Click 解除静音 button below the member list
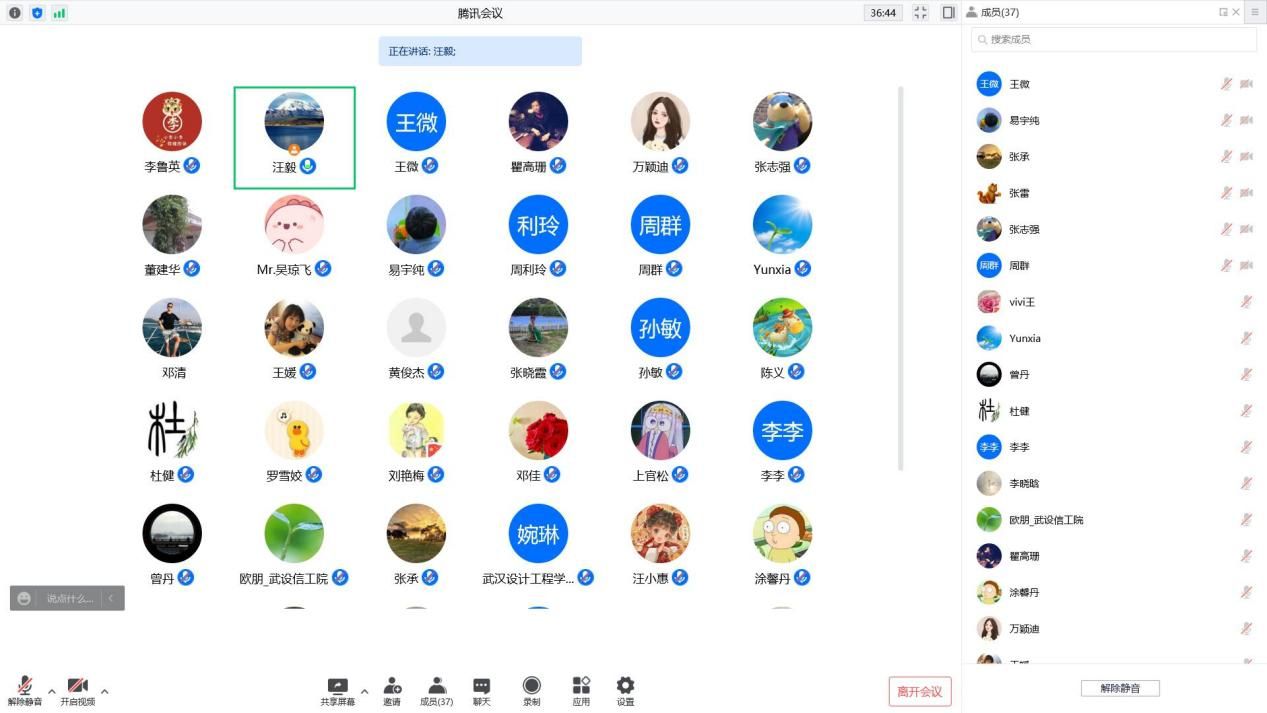1267x713 pixels. pyautogui.click(x=1119, y=688)
